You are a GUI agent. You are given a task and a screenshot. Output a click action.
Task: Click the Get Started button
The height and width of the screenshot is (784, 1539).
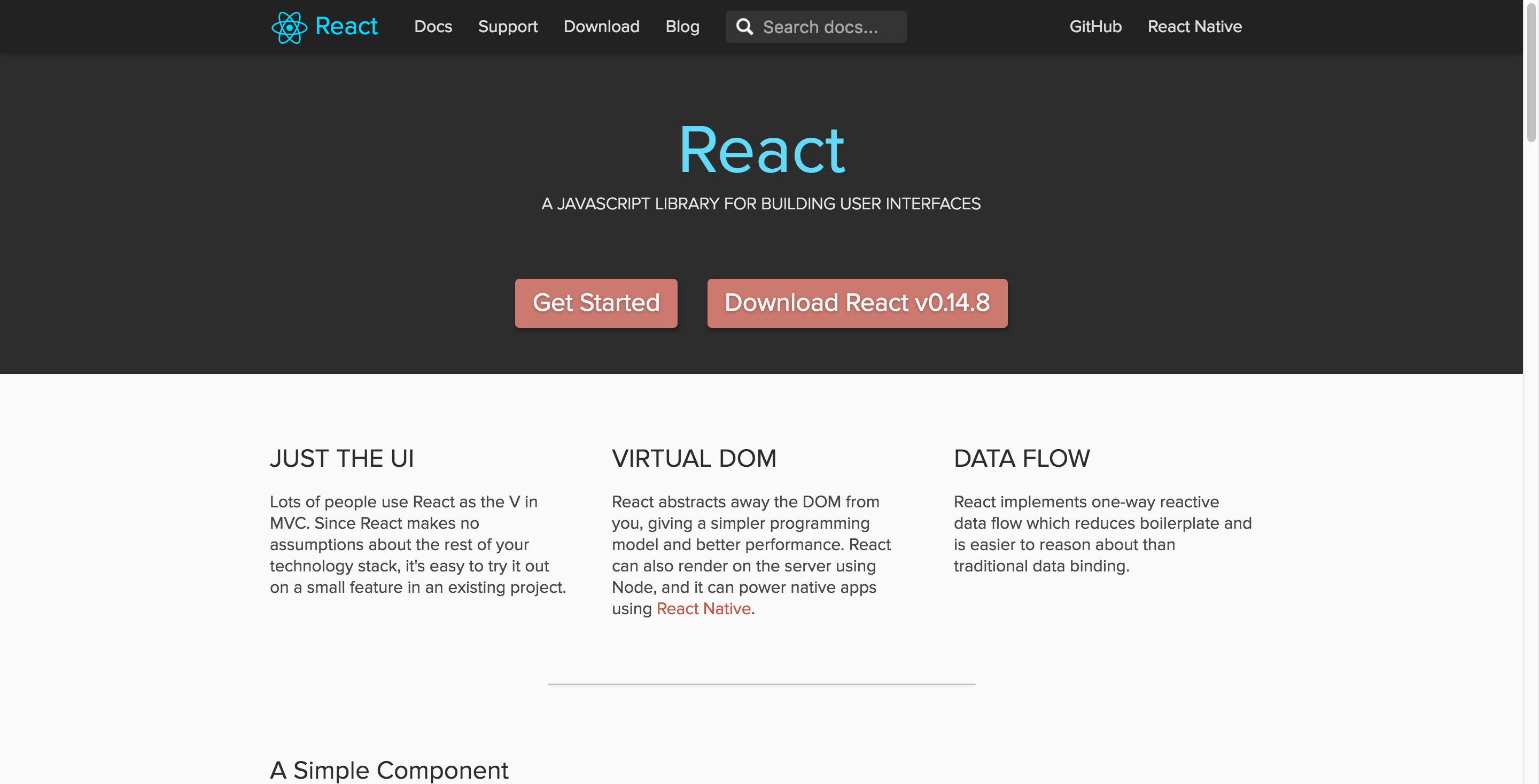[x=596, y=301]
